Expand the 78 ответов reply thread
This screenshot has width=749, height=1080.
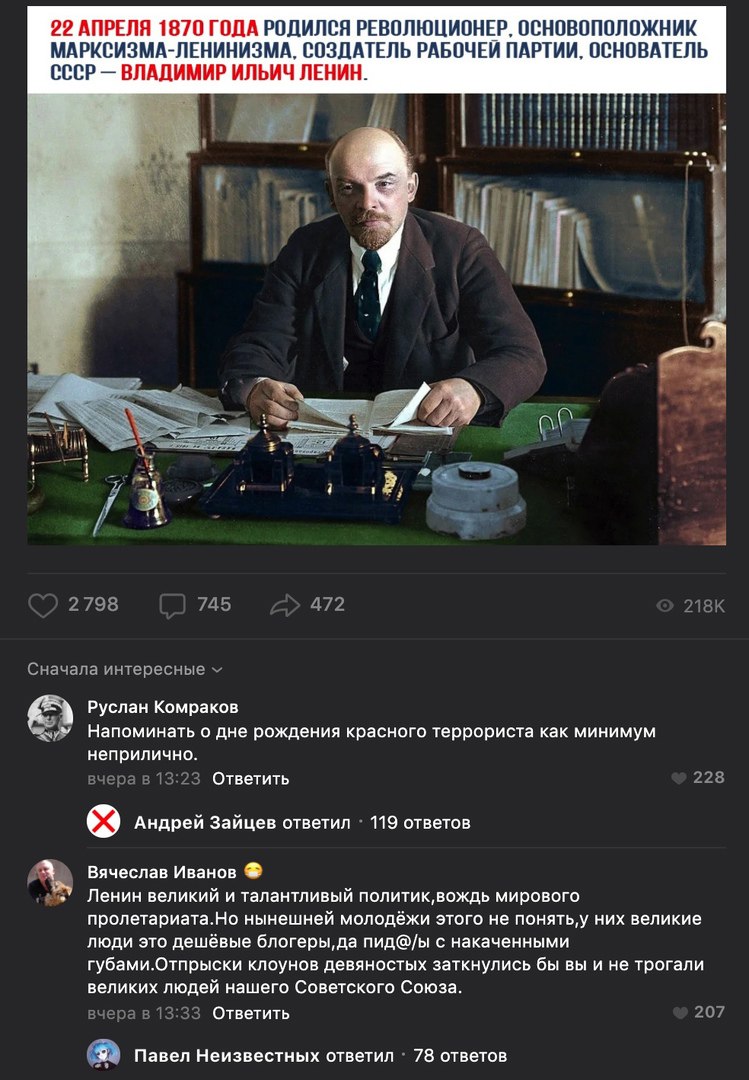click(460, 1055)
